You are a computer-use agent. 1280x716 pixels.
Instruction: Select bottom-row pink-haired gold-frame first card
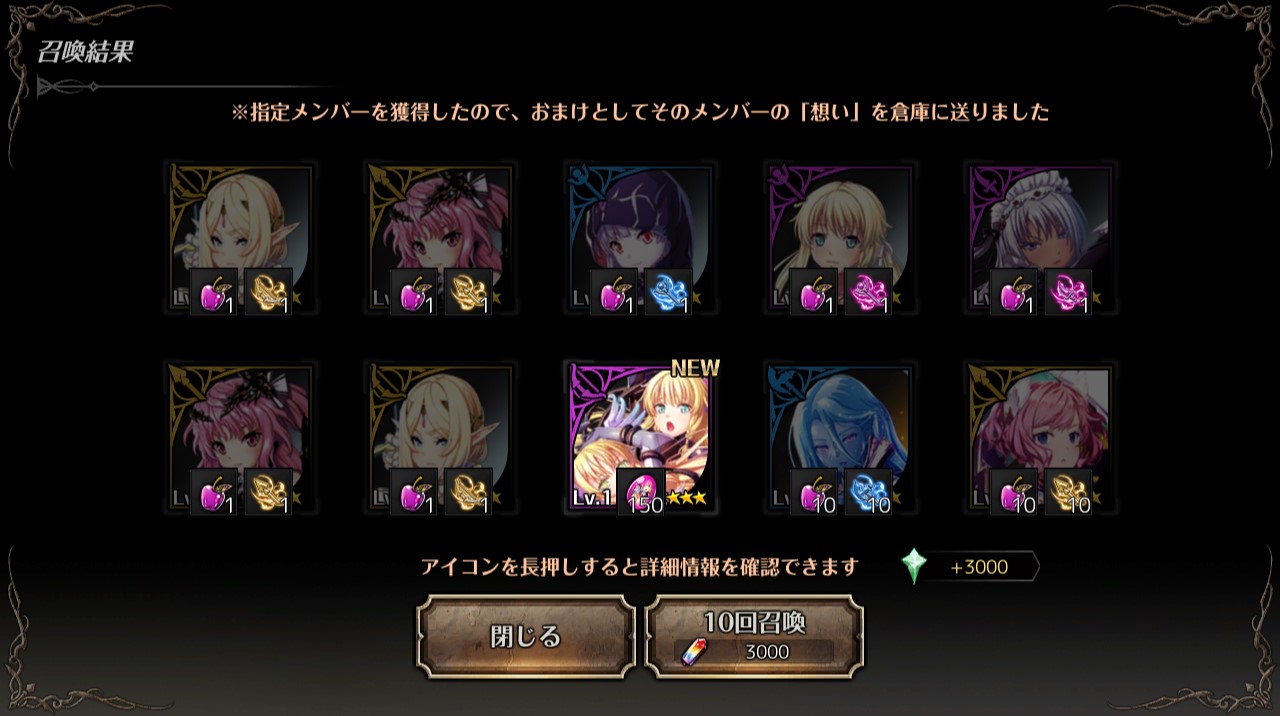click(240, 438)
